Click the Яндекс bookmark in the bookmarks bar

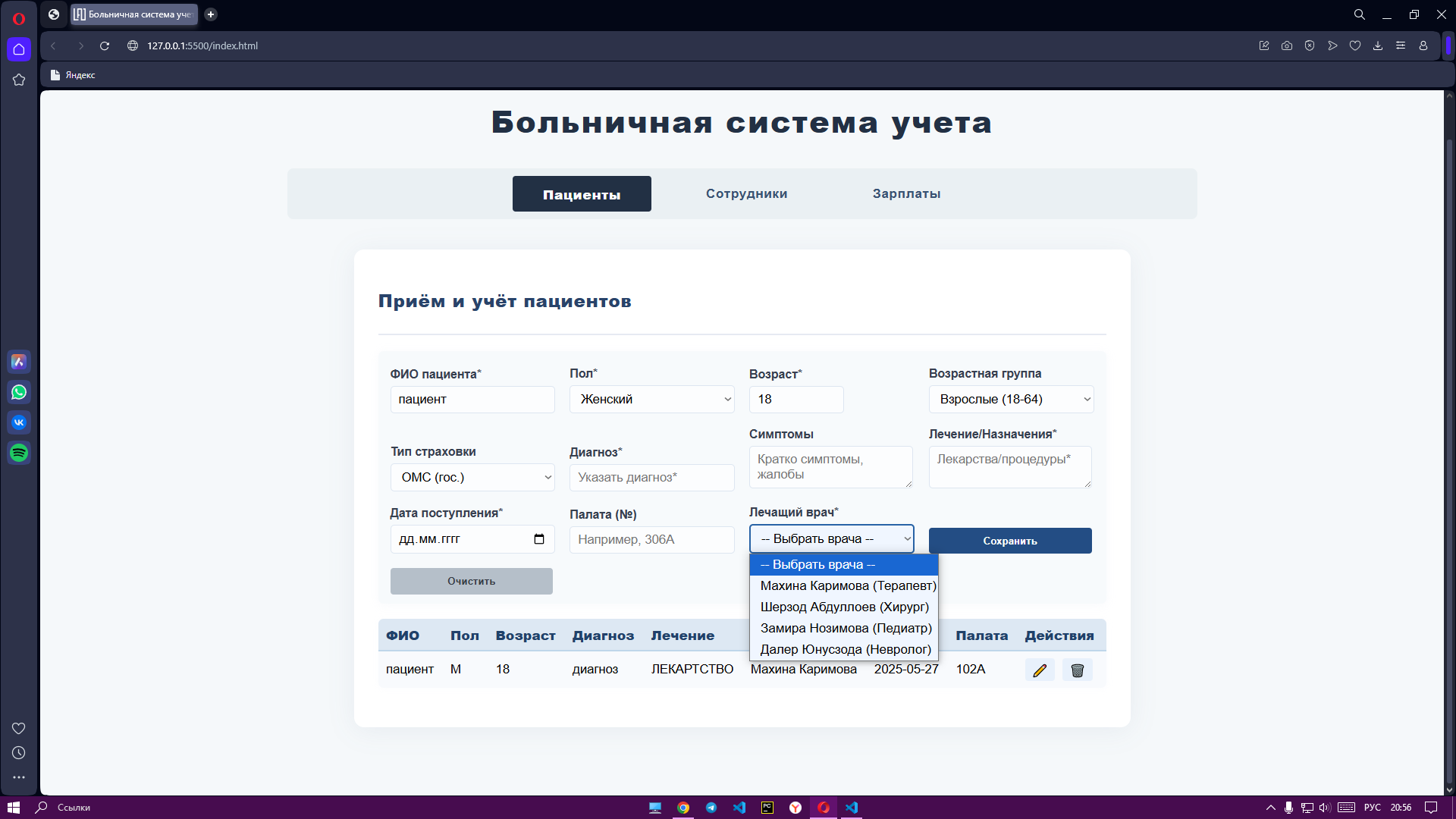[72, 74]
